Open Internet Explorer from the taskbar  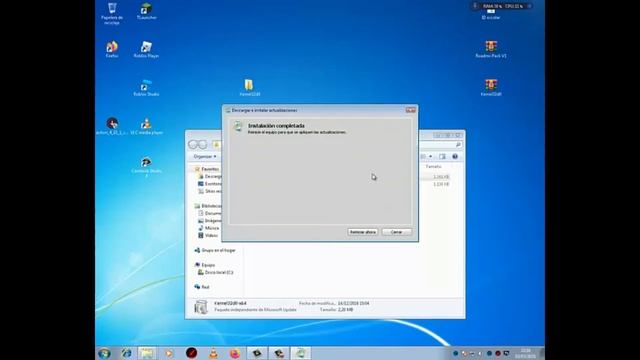tap(126, 353)
